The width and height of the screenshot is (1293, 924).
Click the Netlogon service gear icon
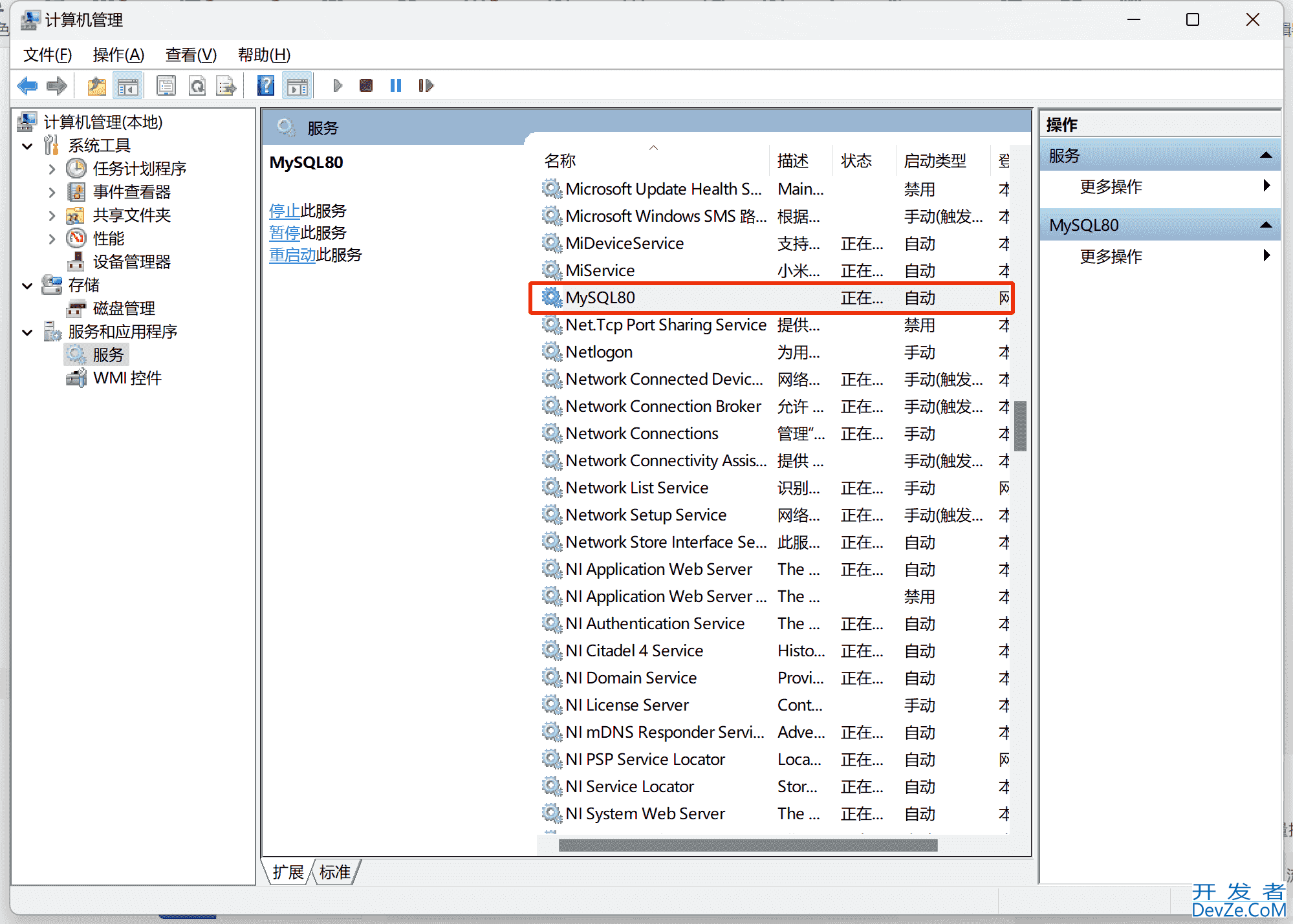[551, 352]
